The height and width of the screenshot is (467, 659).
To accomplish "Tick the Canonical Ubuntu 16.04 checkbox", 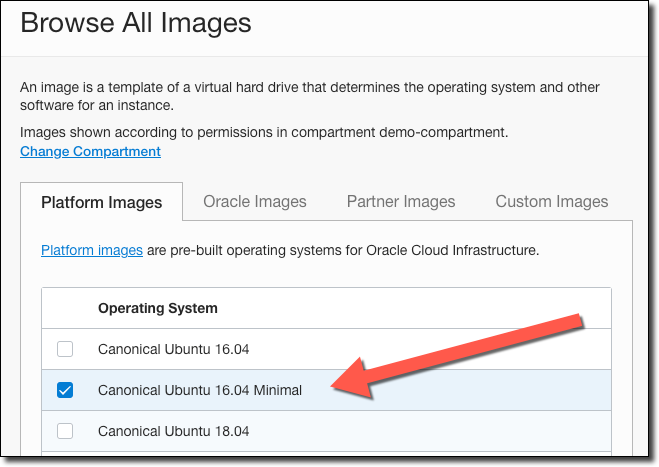I will point(65,349).
